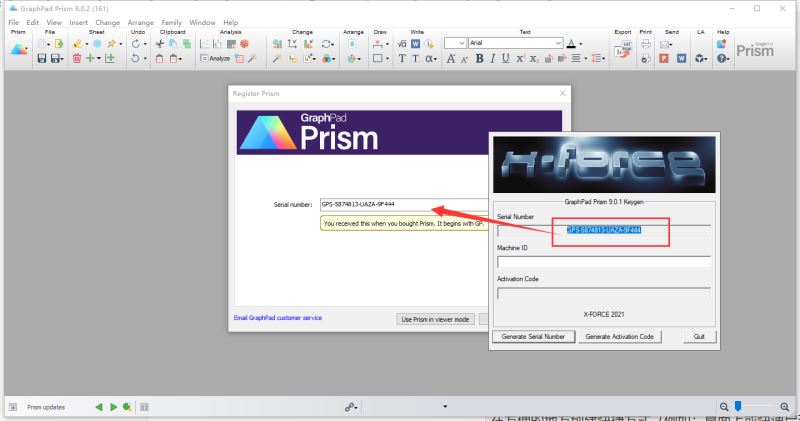Click the sheet list icon left of Prism updates
The height and width of the screenshot is (421, 800).
click(13, 407)
